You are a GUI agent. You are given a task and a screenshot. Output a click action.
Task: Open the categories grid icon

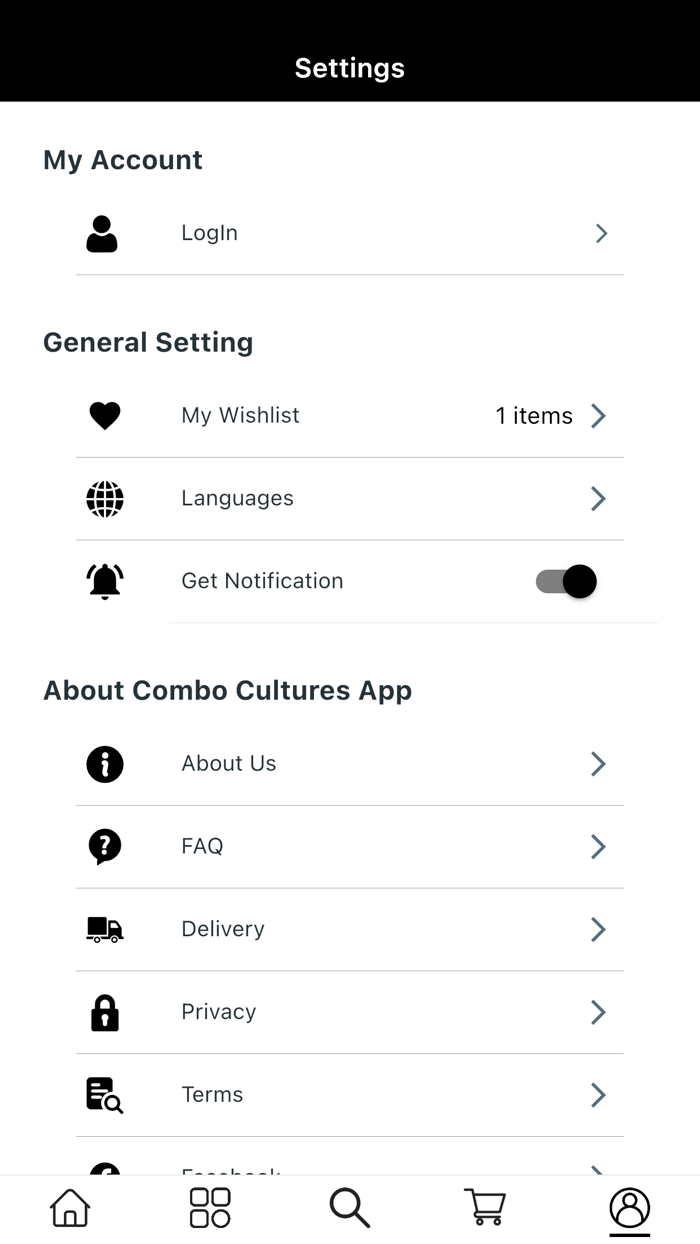pyautogui.click(x=208, y=1207)
